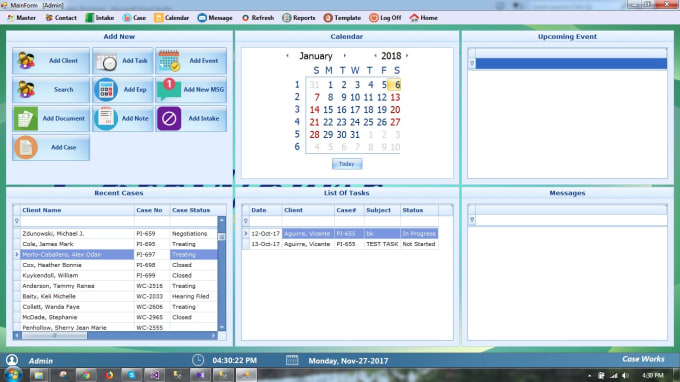Open the Message menu item
This screenshot has height=382, width=680.
215,18
